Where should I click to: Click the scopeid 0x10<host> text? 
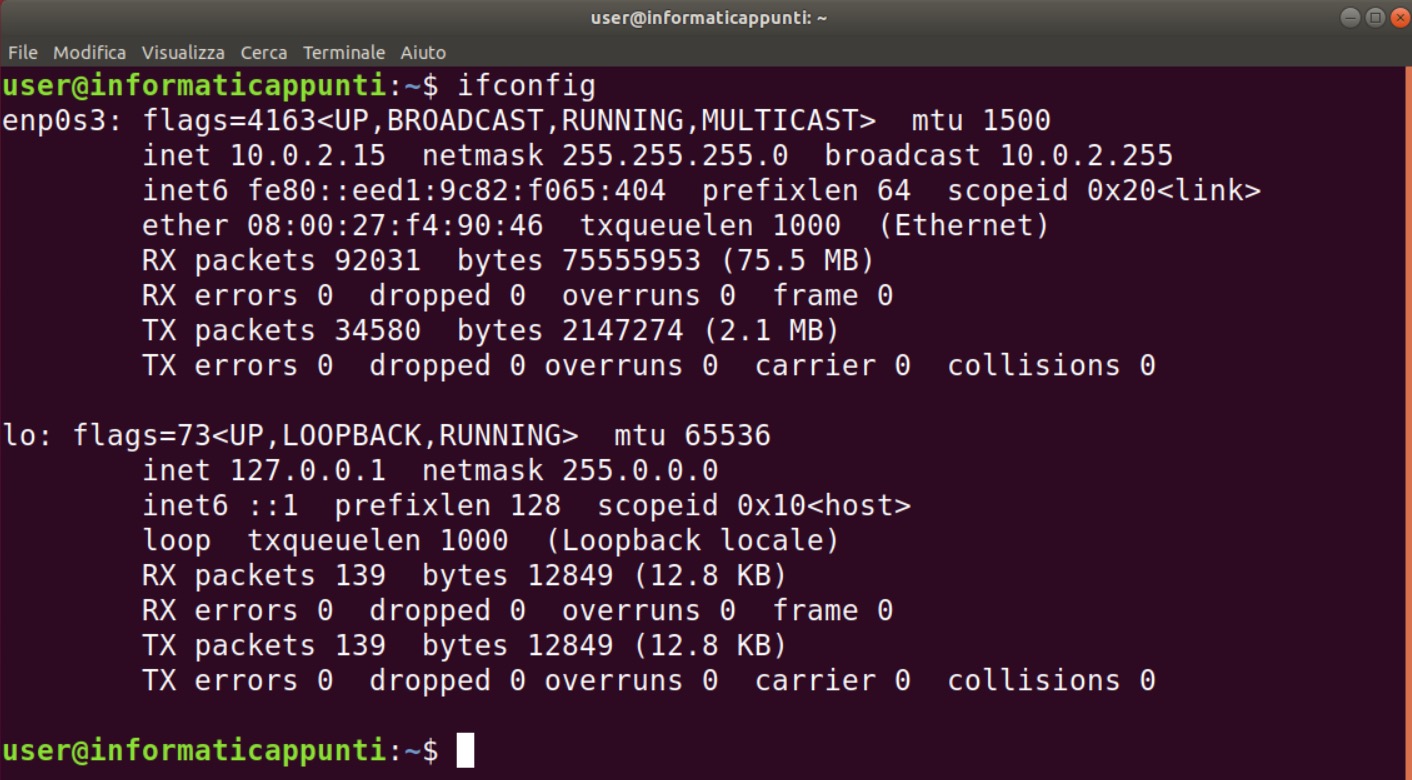pos(754,506)
